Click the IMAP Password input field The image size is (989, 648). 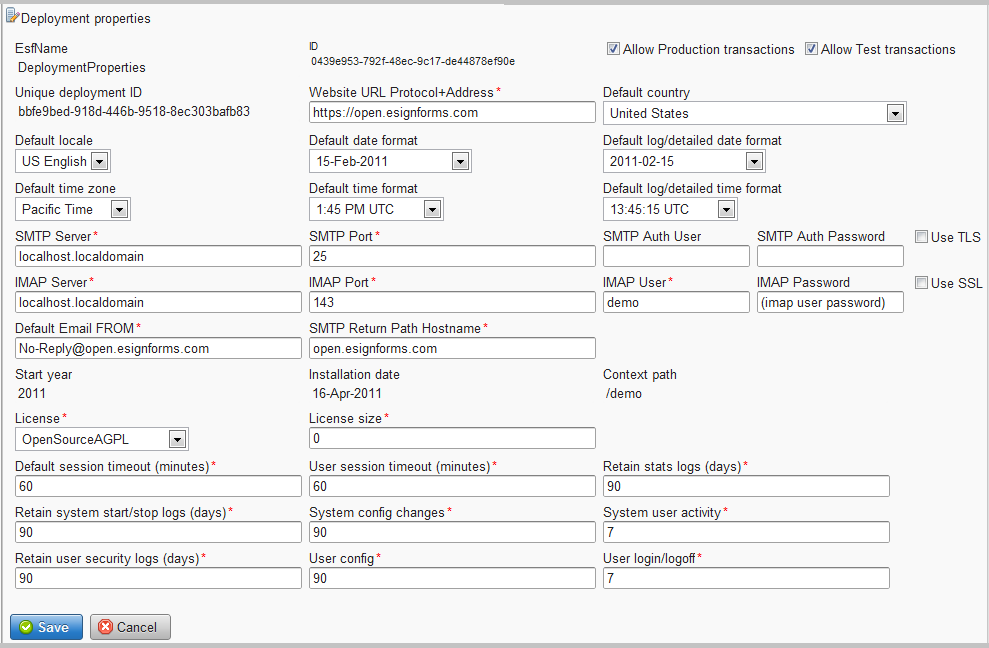point(830,302)
